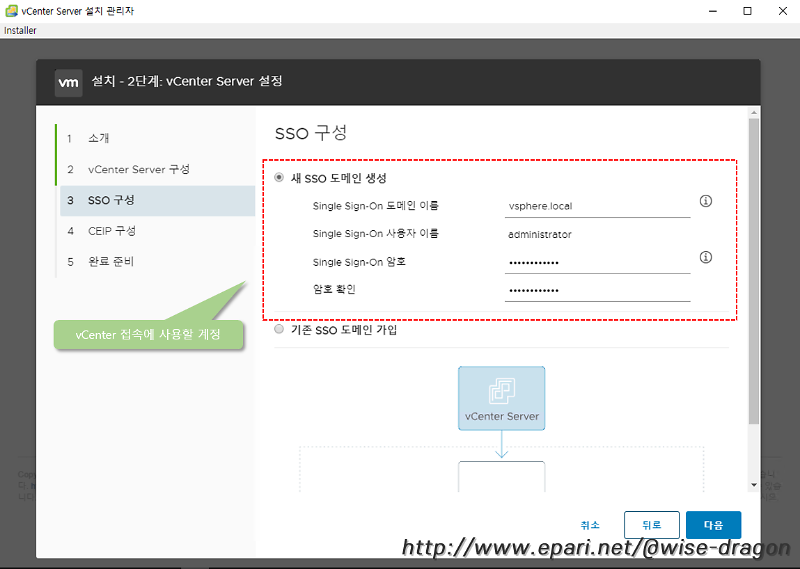Click the 다음 button
800x569 pixels.
pyautogui.click(x=713, y=525)
